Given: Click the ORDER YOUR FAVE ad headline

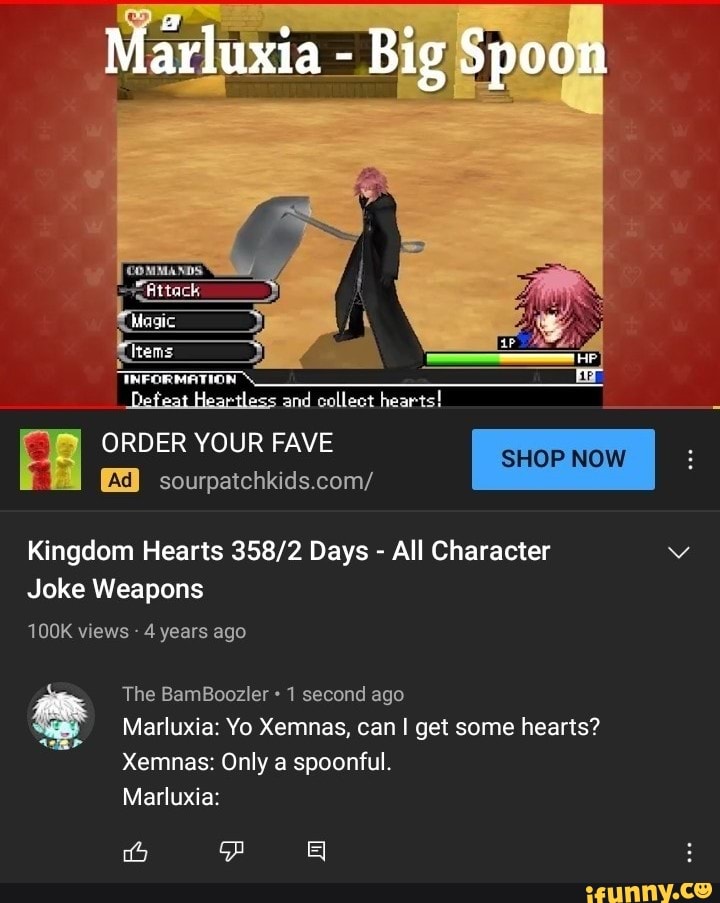Looking at the screenshot, I should point(217,443).
